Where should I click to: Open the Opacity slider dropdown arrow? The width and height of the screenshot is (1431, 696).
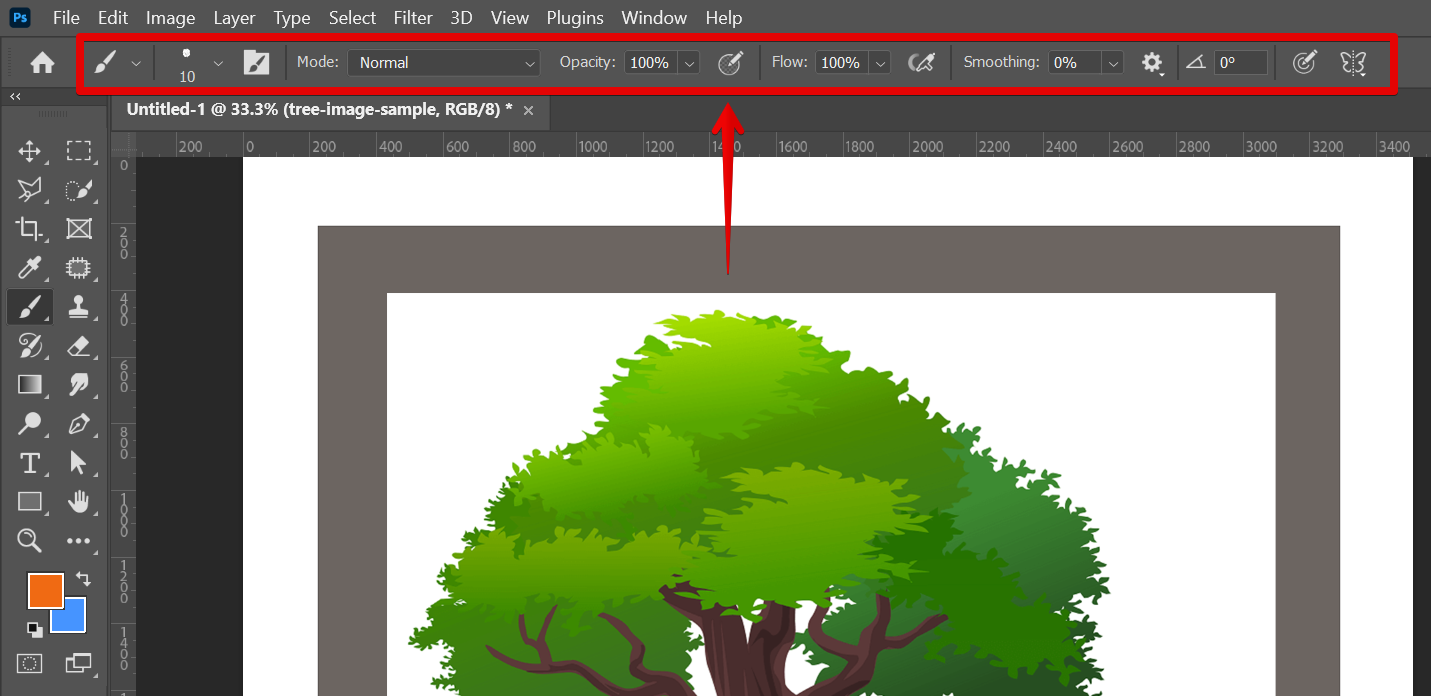[688, 63]
